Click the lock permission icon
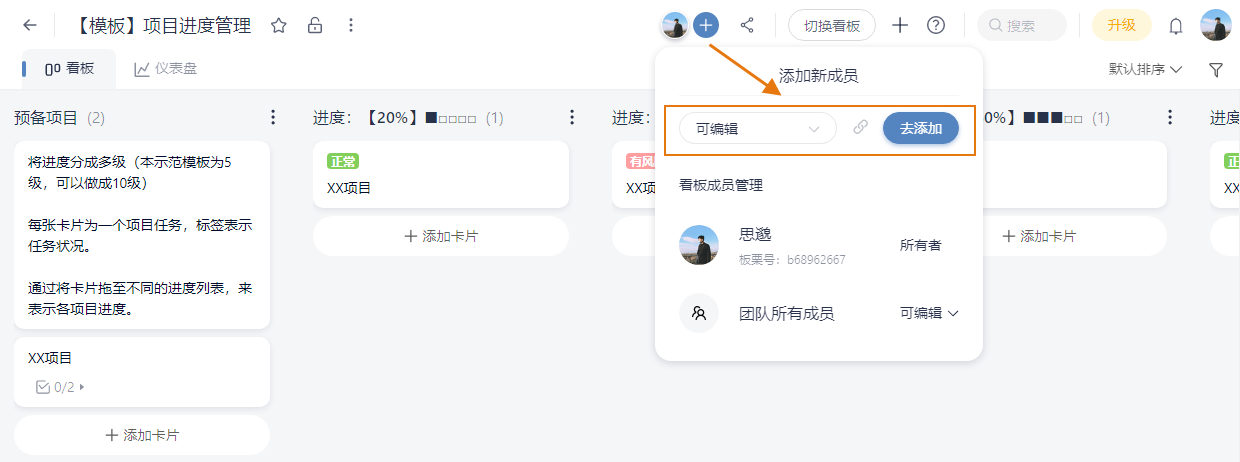 click(315, 25)
